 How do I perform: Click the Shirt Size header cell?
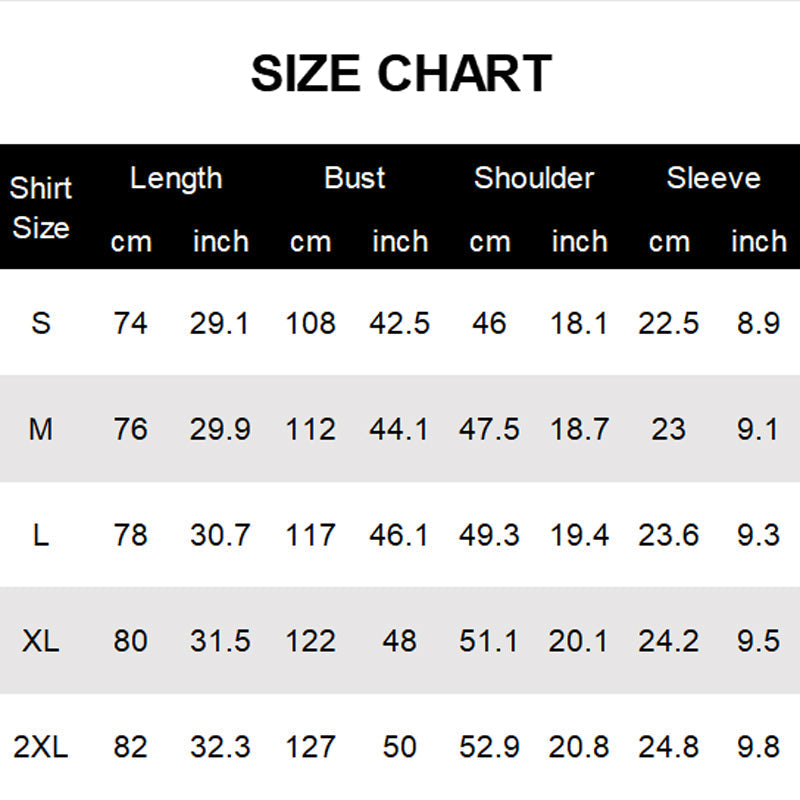(41, 207)
